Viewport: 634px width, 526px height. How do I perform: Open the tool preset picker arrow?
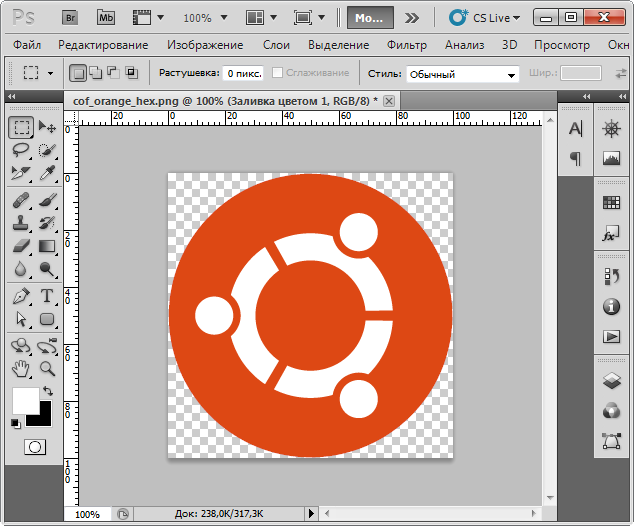[x=51, y=73]
